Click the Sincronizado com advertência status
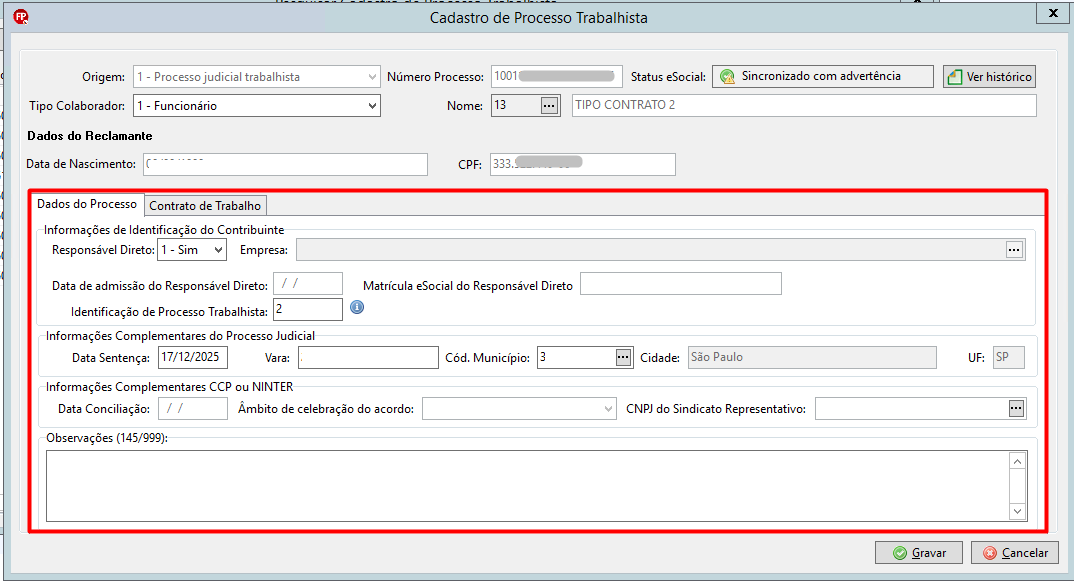1074x582 pixels. (x=823, y=76)
